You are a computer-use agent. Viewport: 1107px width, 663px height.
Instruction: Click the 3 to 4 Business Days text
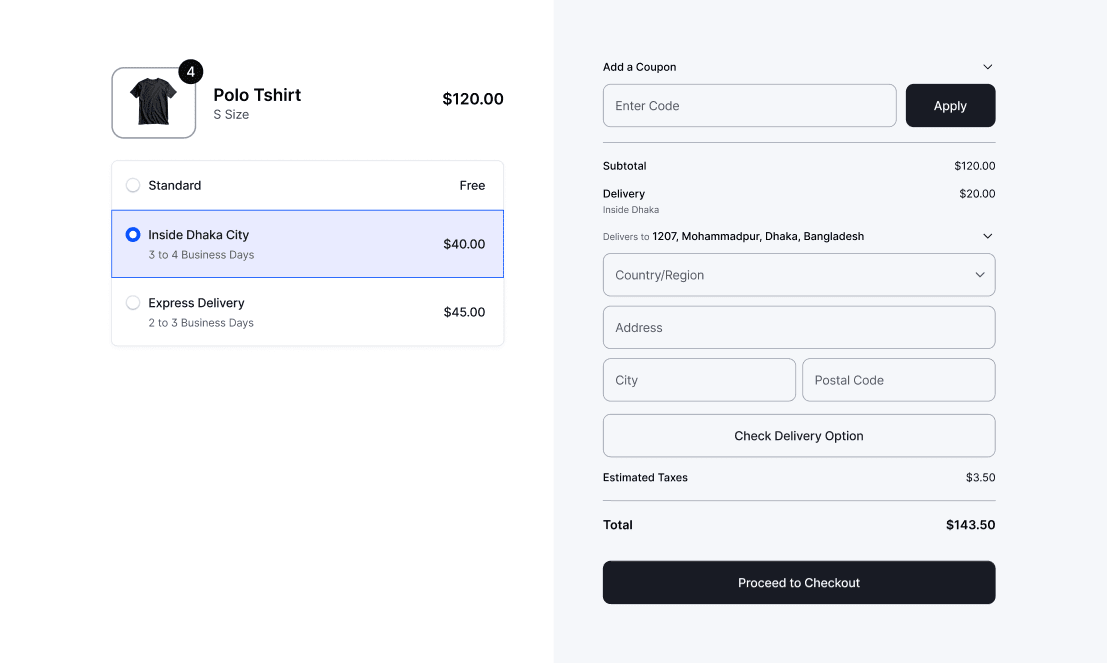pos(201,255)
